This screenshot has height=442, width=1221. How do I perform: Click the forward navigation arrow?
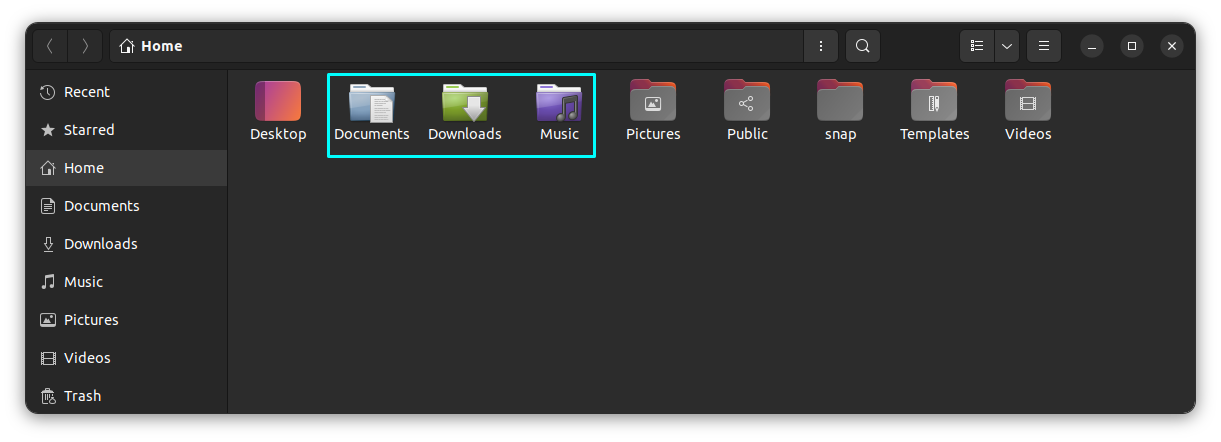85,46
